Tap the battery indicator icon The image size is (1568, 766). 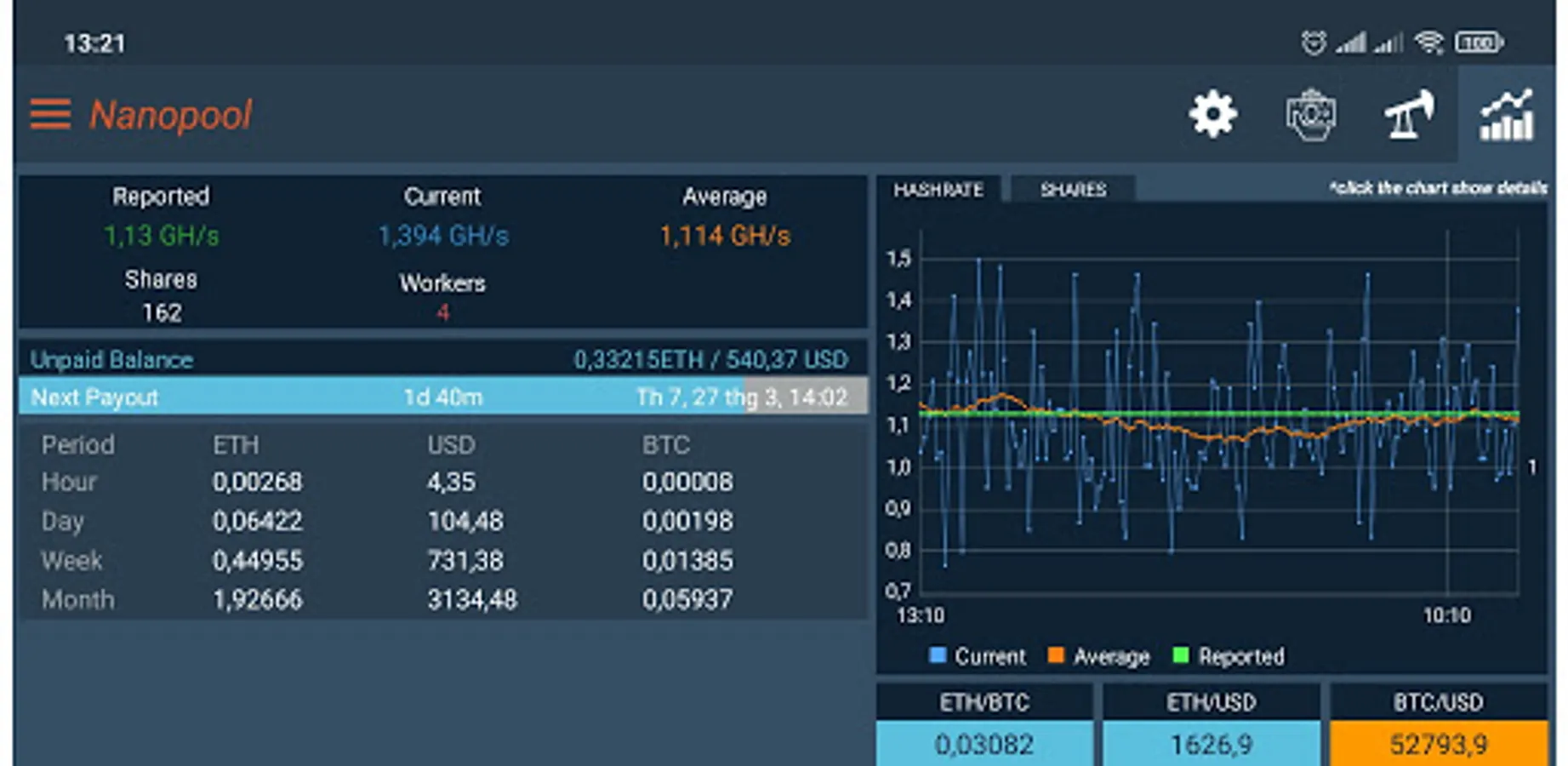coord(1479,42)
